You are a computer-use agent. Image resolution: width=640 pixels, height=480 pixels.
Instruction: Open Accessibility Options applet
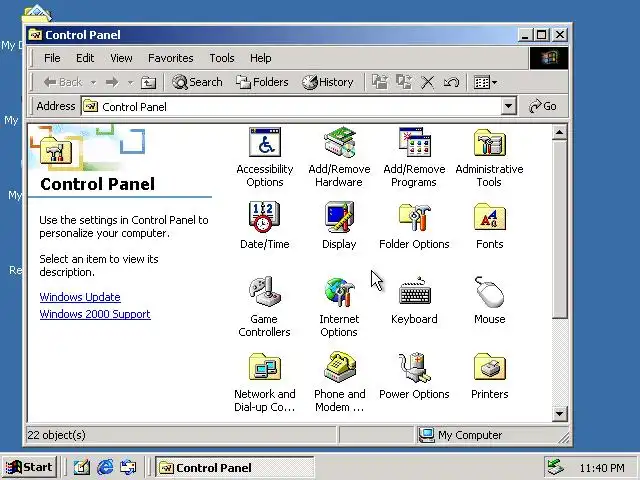[265, 157]
